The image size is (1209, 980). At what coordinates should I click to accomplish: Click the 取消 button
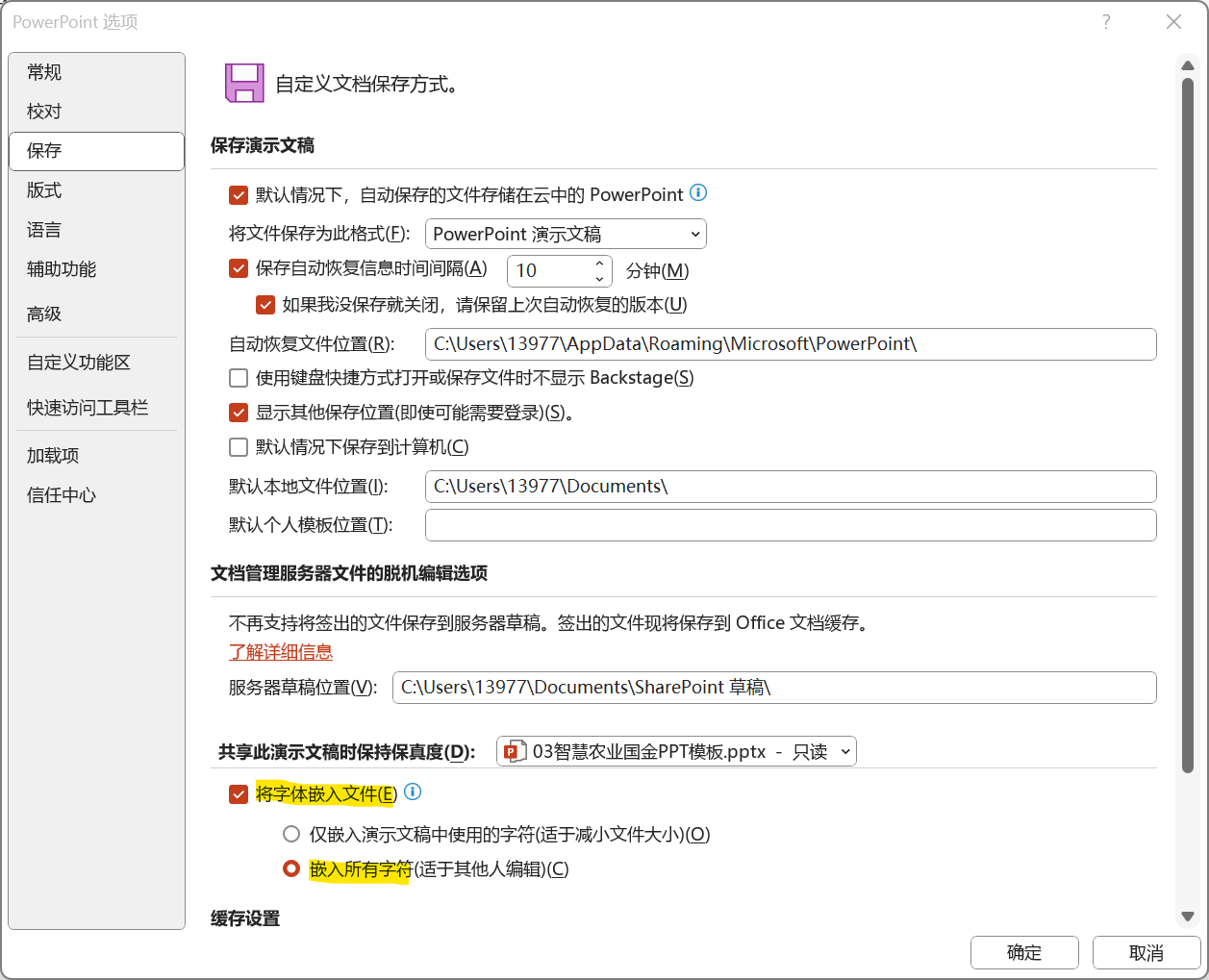tap(1146, 952)
